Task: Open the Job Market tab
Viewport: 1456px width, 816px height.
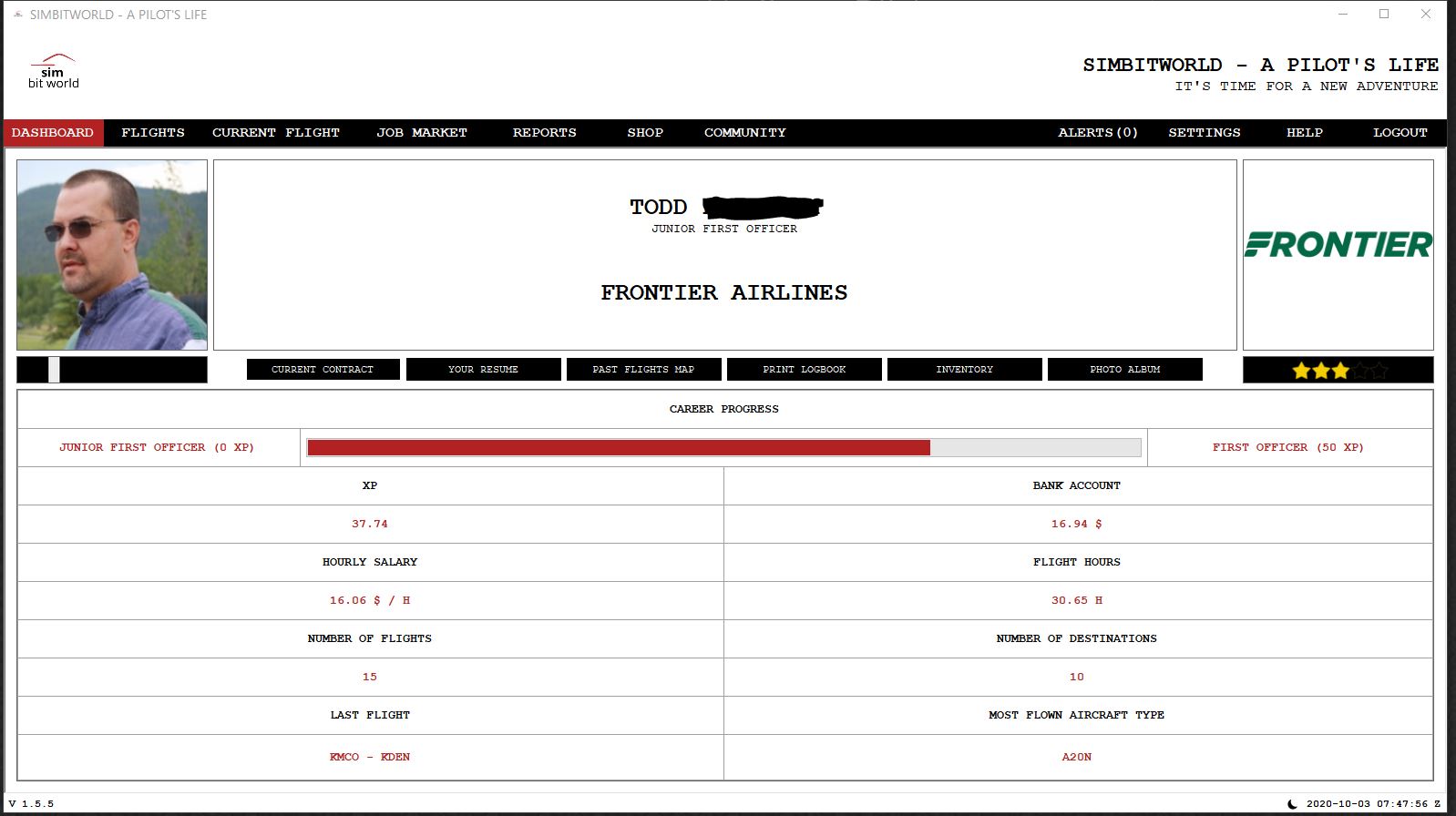Action: pyautogui.click(x=422, y=133)
